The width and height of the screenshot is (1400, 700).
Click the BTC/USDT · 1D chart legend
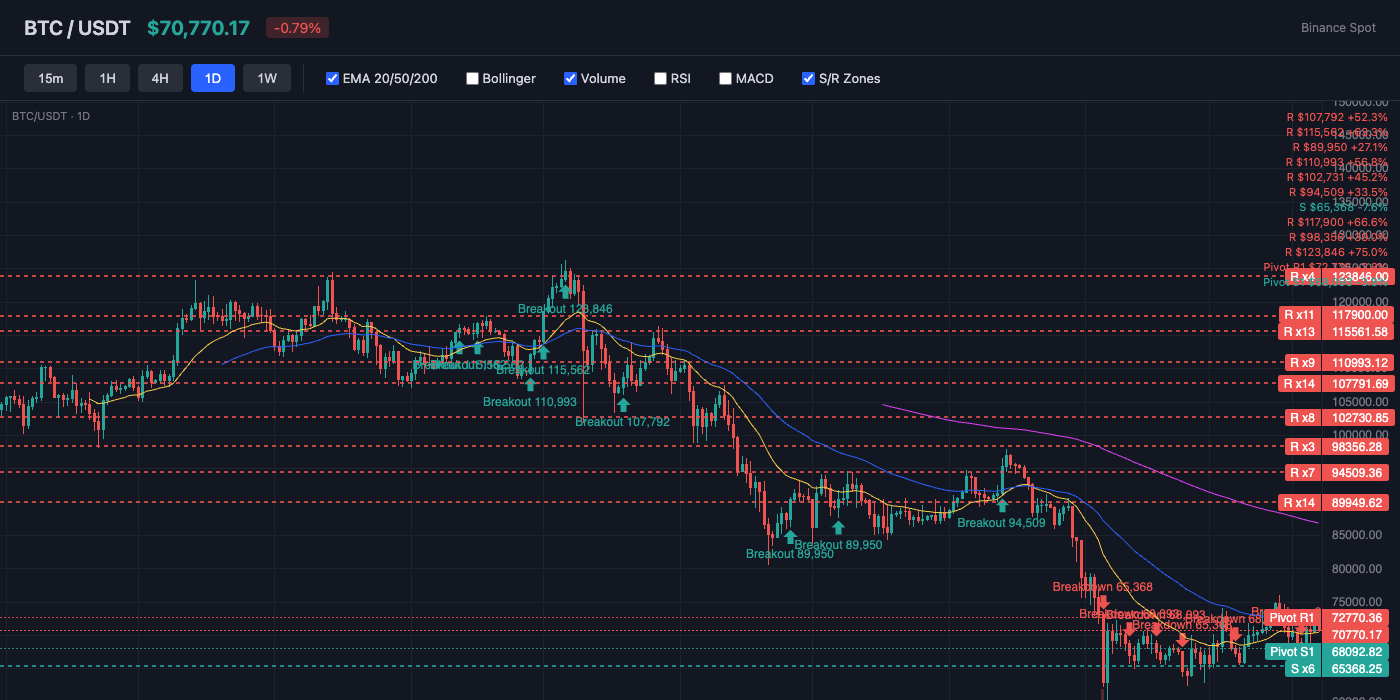(49, 116)
